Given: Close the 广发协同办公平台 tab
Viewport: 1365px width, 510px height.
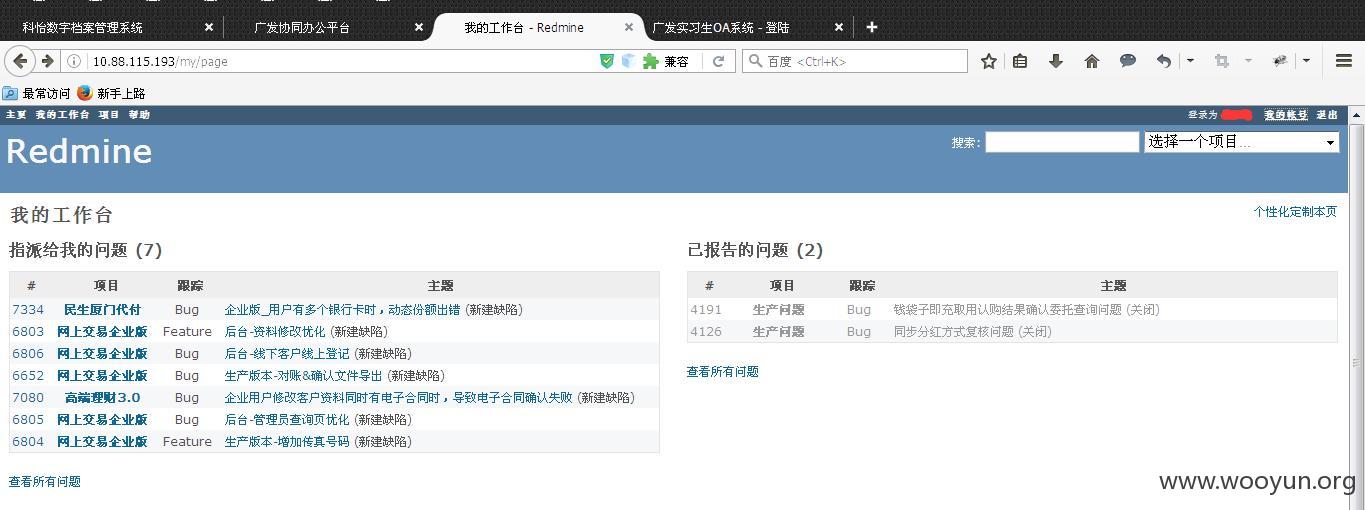Looking at the screenshot, I should (419, 27).
